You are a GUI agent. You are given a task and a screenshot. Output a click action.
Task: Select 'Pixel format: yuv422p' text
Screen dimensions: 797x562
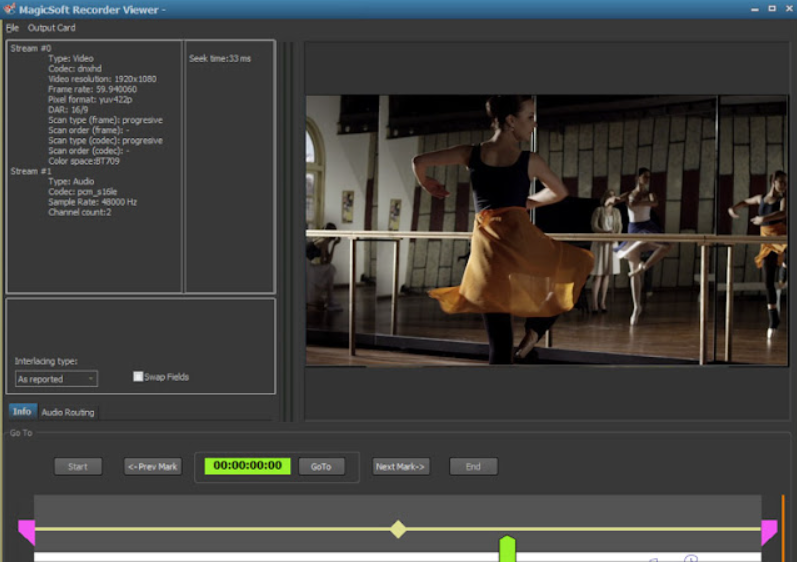(x=90, y=100)
